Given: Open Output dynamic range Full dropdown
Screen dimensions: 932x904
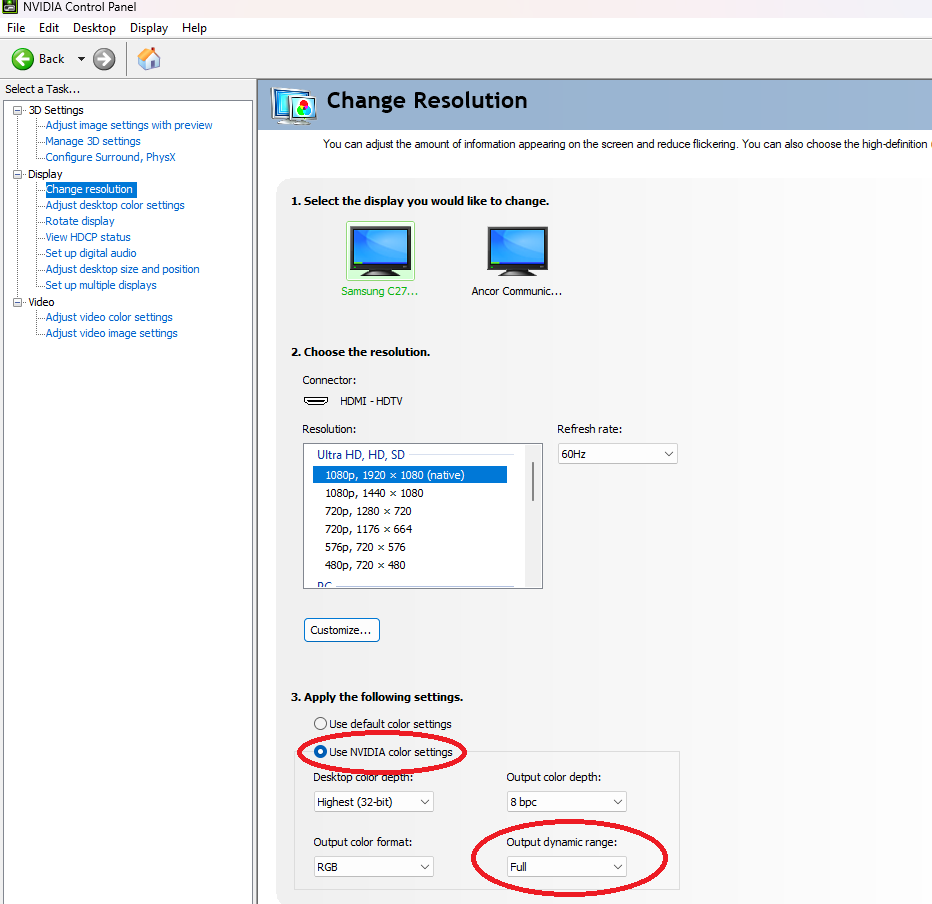Looking at the screenshot, I should tap(566, 867).
